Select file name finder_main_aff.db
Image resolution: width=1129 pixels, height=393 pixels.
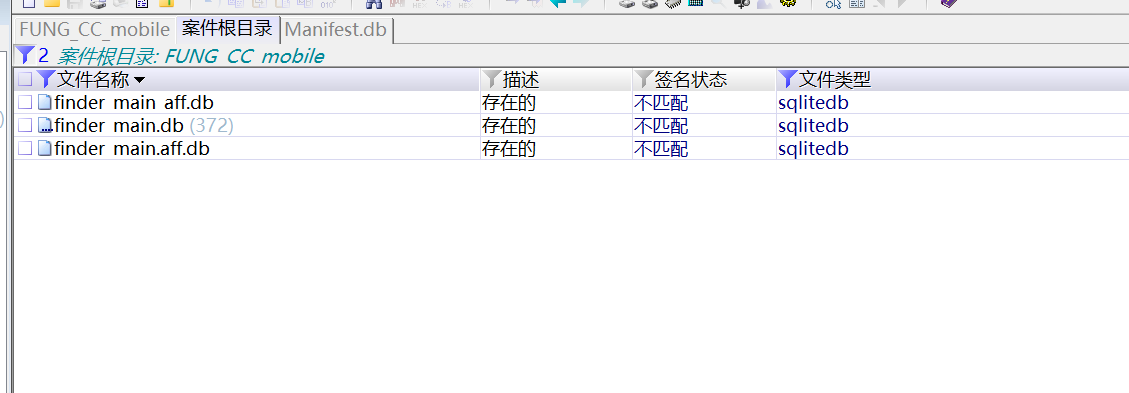(x=134, y=102)
